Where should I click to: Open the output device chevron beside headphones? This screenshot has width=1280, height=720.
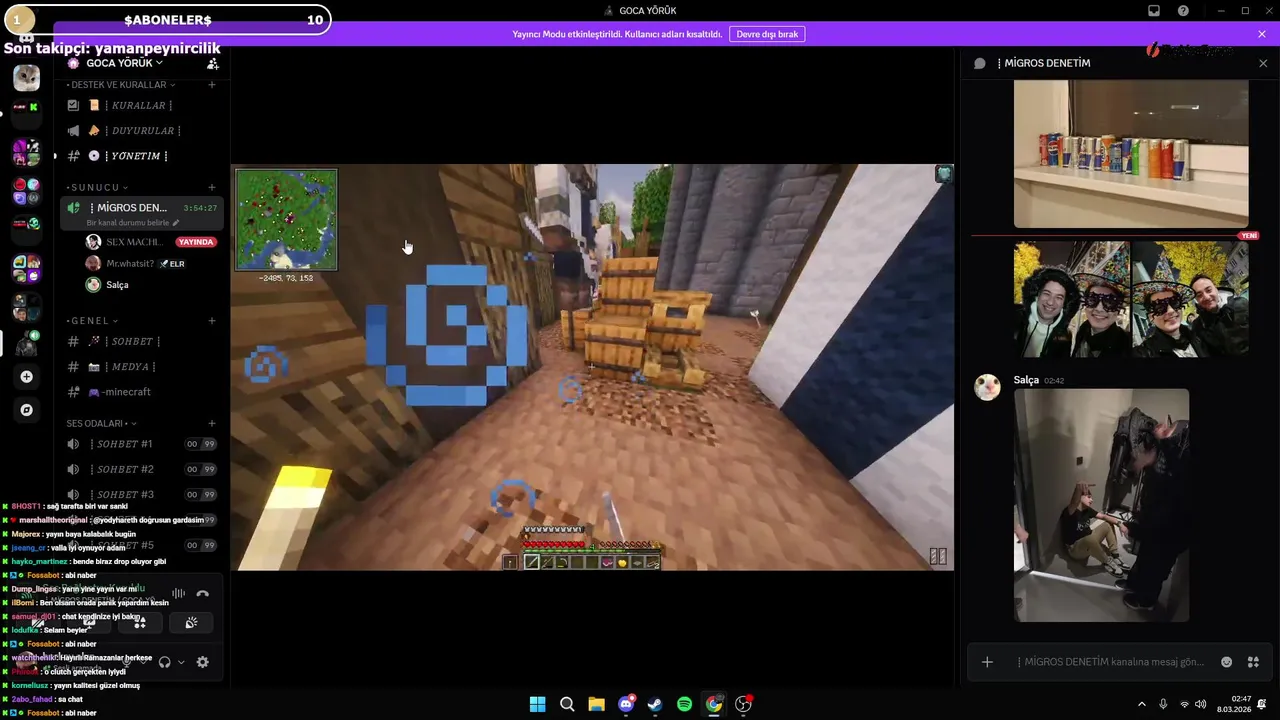coord(181,662)
